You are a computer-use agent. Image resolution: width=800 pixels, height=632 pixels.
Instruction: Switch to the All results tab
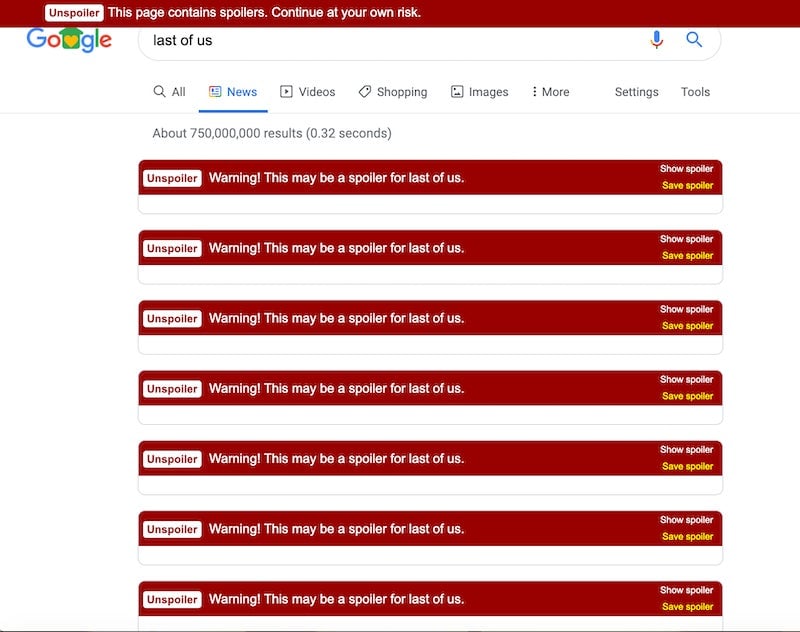[x=175, y=91]
